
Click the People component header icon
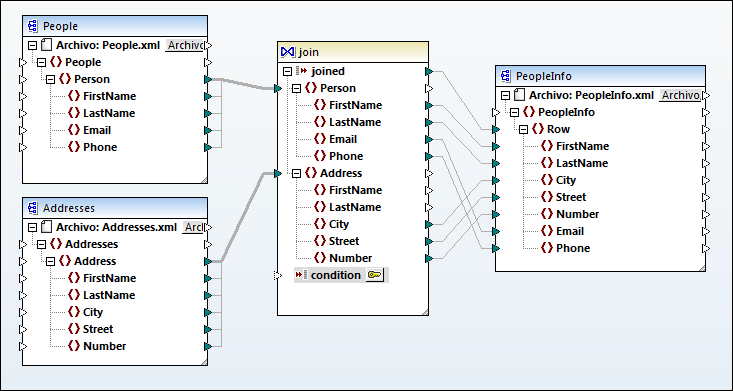(x=33, y=26)
